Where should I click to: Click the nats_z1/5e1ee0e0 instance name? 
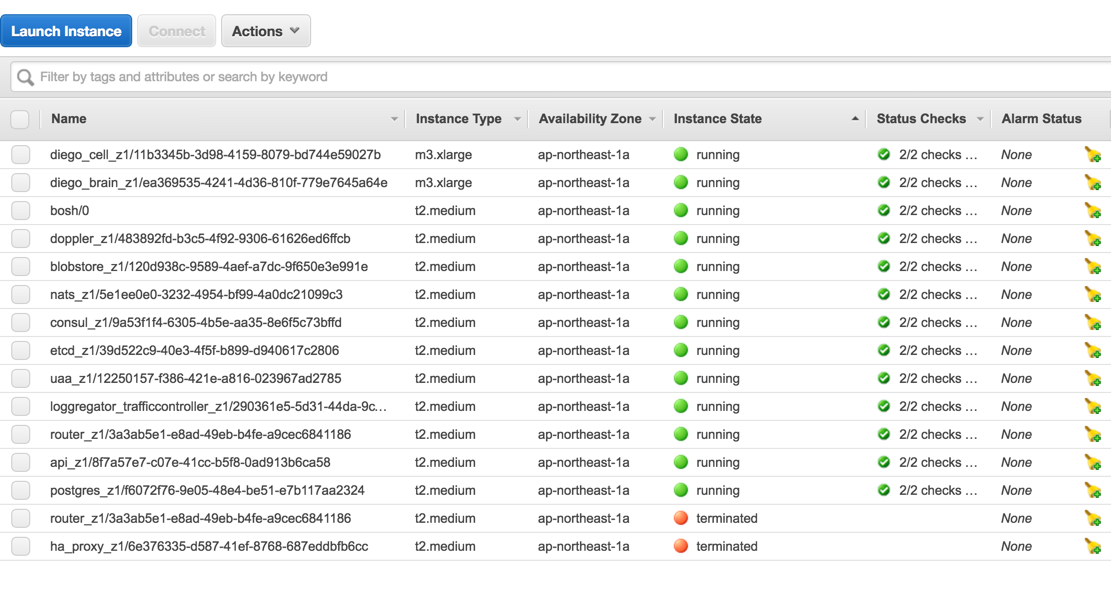pos(196,295)
